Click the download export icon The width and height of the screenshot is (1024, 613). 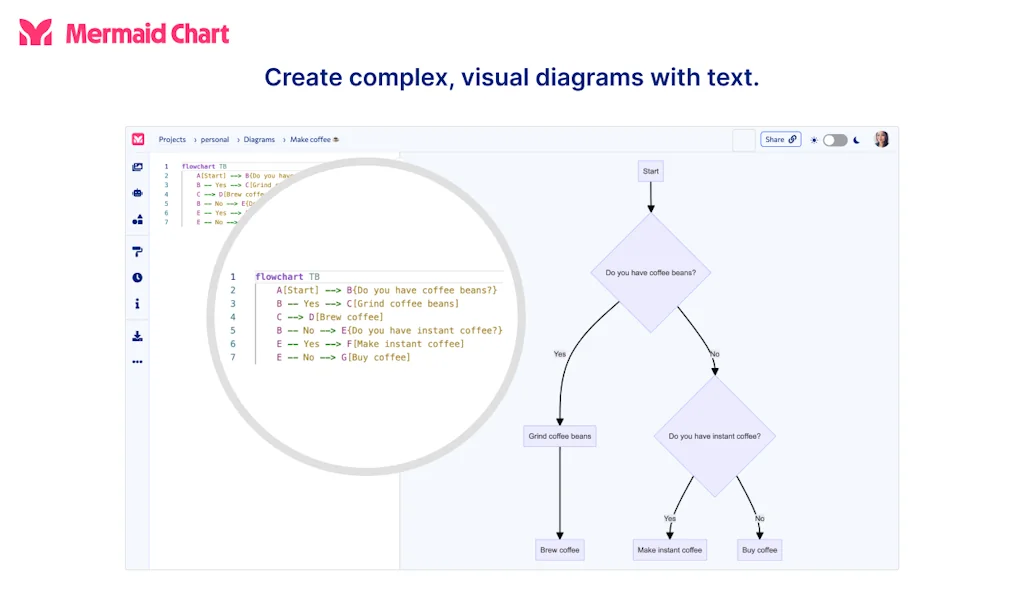pos(137,336)
